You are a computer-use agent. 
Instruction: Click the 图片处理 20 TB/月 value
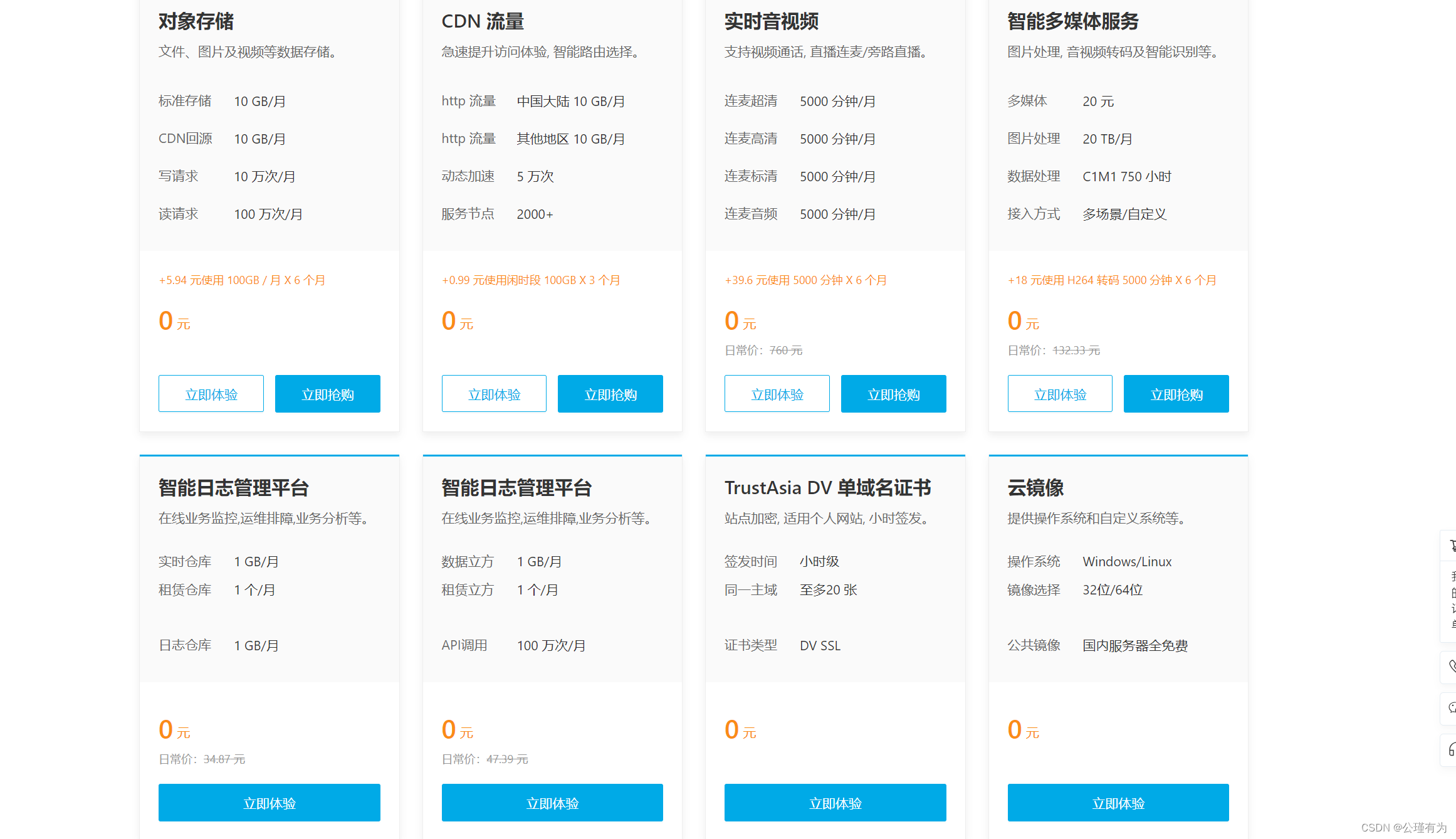1108,139
